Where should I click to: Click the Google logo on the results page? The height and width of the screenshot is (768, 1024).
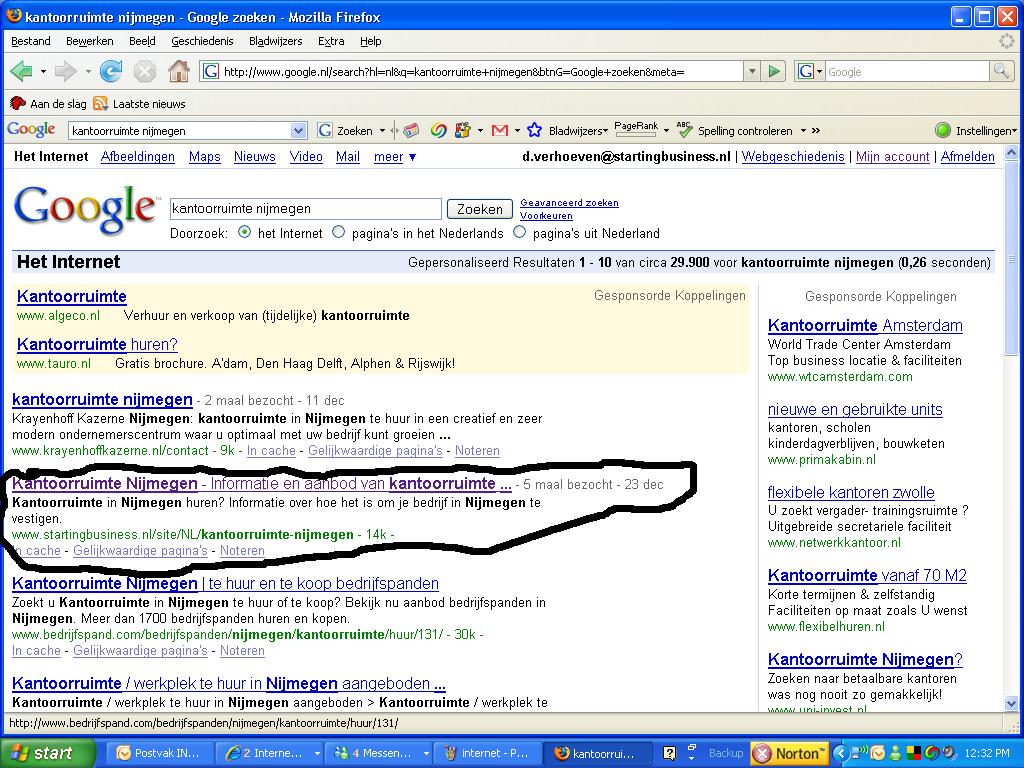86,210
